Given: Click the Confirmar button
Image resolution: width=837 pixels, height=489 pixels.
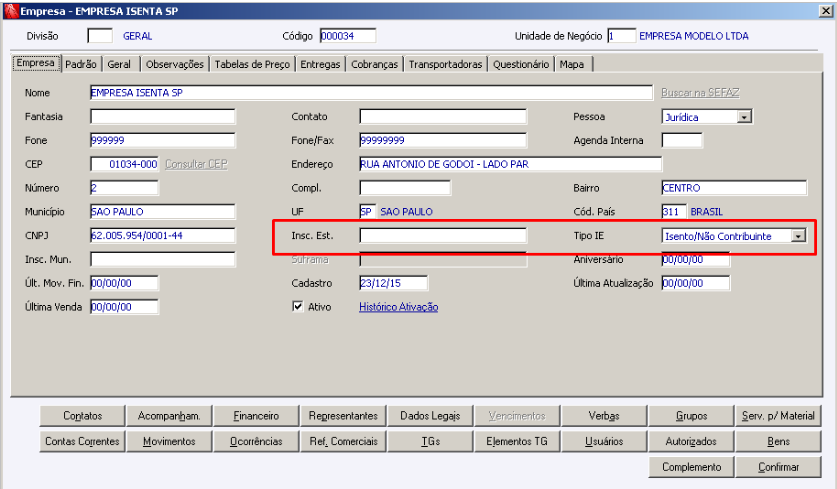Looking at the screenshot, I should pos(778,467).
